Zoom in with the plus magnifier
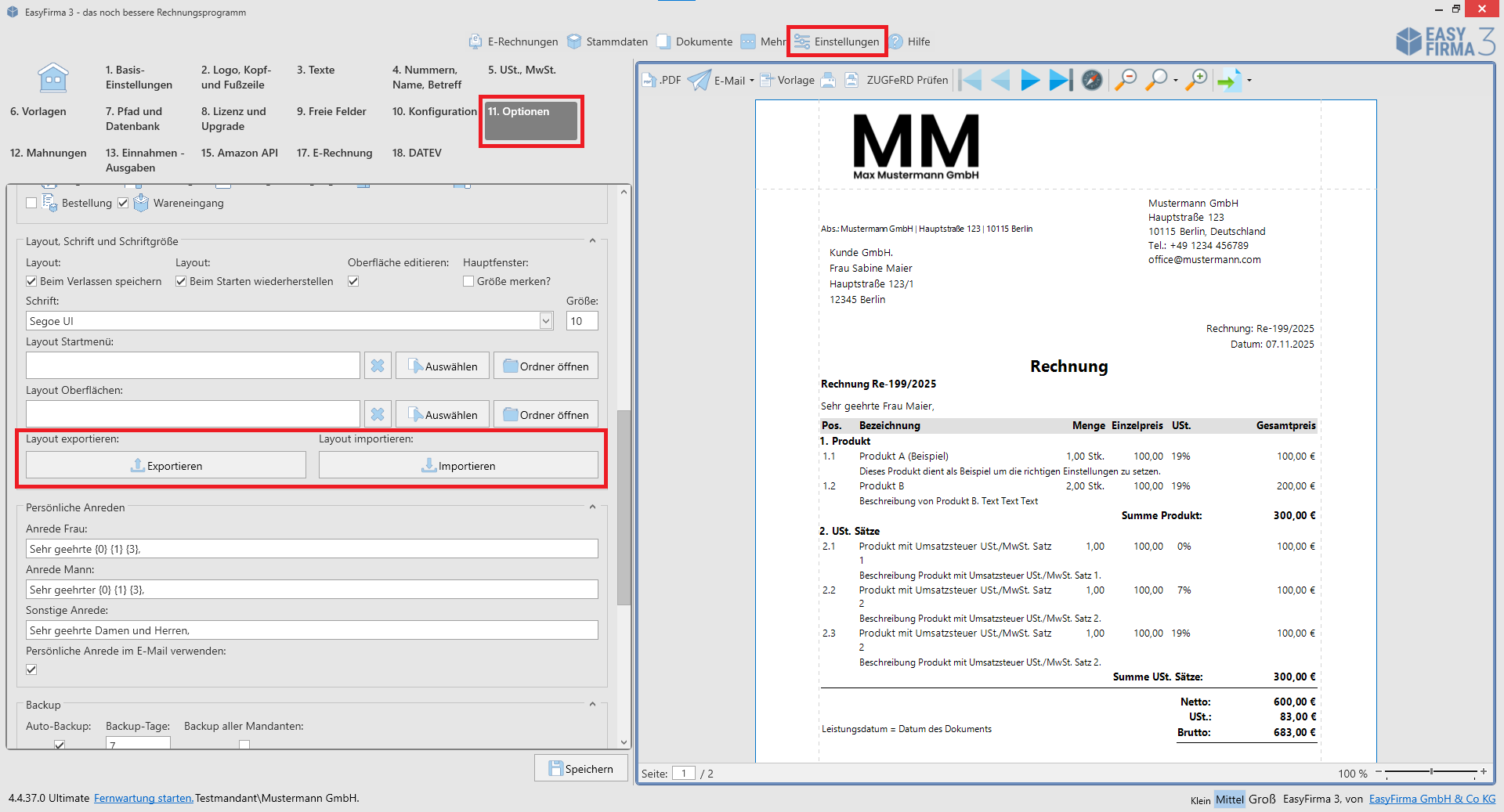 [1196, 80]
